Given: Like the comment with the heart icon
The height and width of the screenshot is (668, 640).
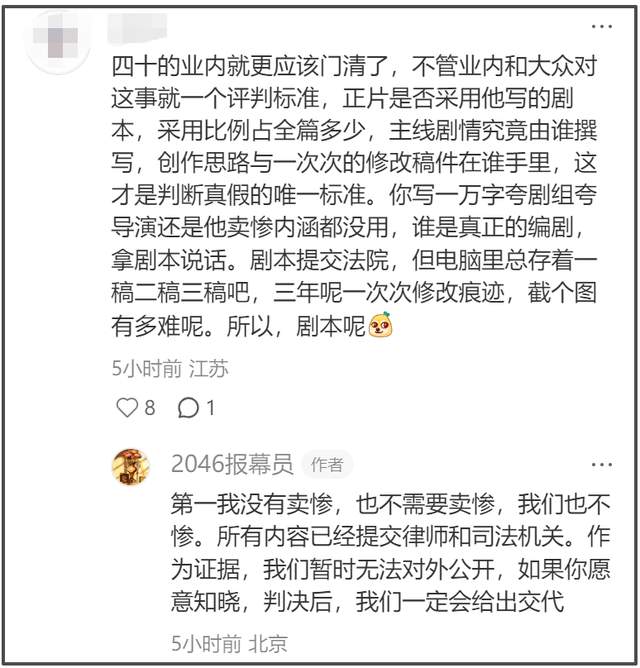Looking at the screenshot, I should 127,408.
